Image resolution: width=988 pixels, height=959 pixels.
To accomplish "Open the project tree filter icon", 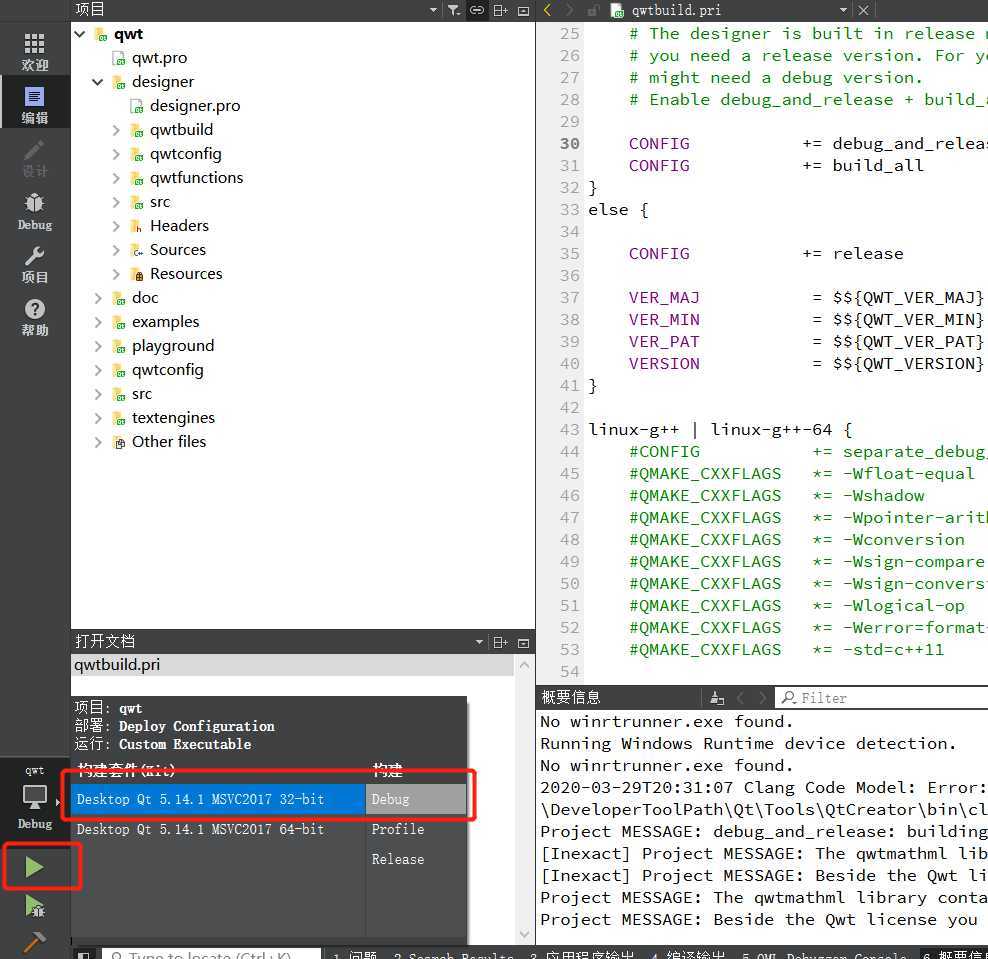I will click(454, 10).
